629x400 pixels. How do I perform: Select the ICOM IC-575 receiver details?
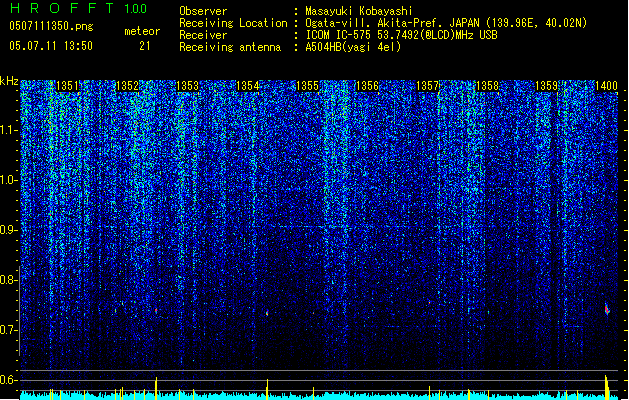(402, 35)
